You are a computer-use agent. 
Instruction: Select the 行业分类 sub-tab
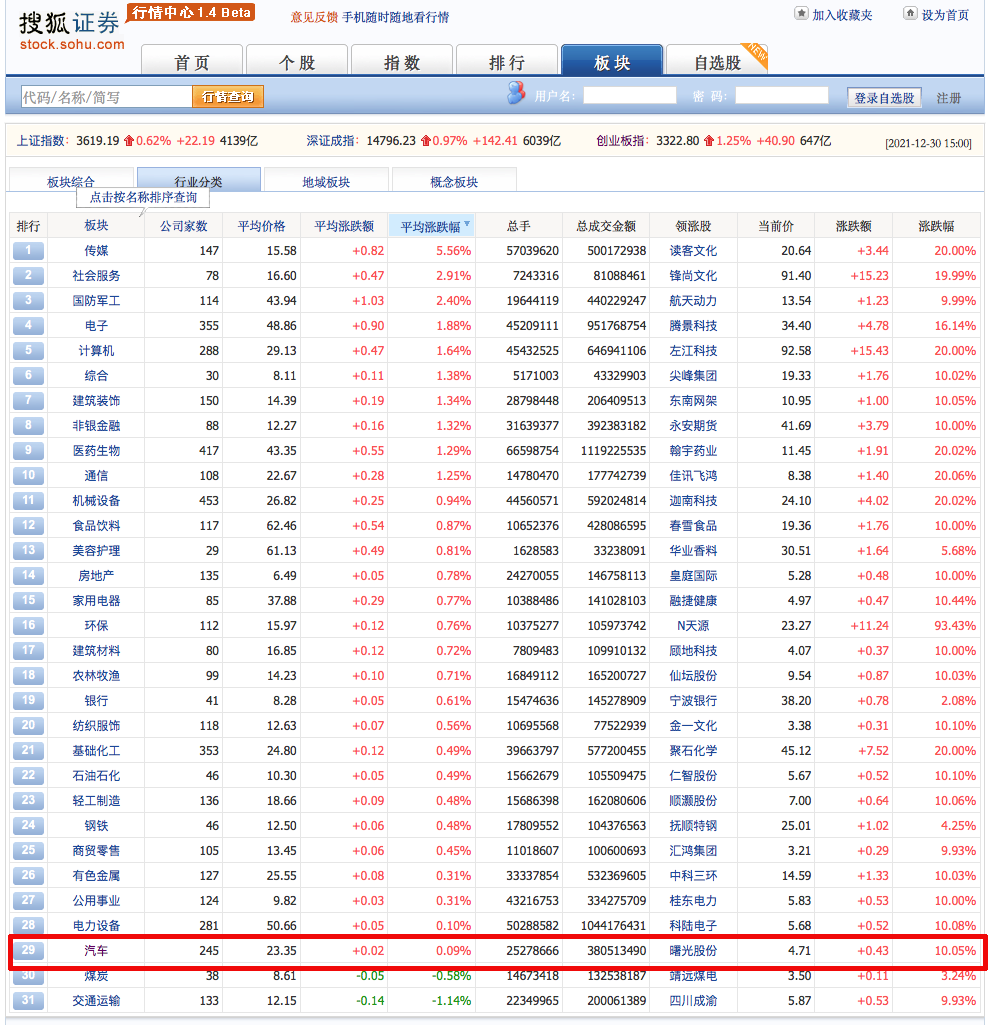point(199,180)
